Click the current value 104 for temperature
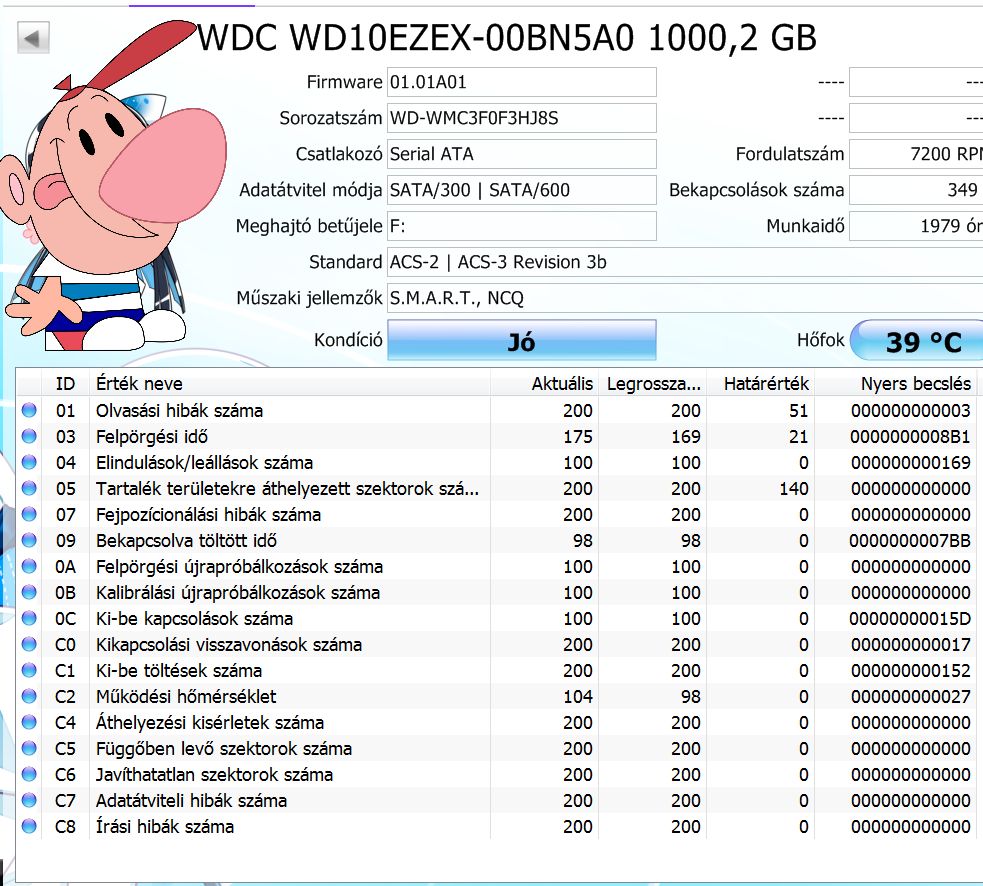Image resolution: width=983 pixels, height=886 pixels. pyautogui.click(x=577, y=696)
